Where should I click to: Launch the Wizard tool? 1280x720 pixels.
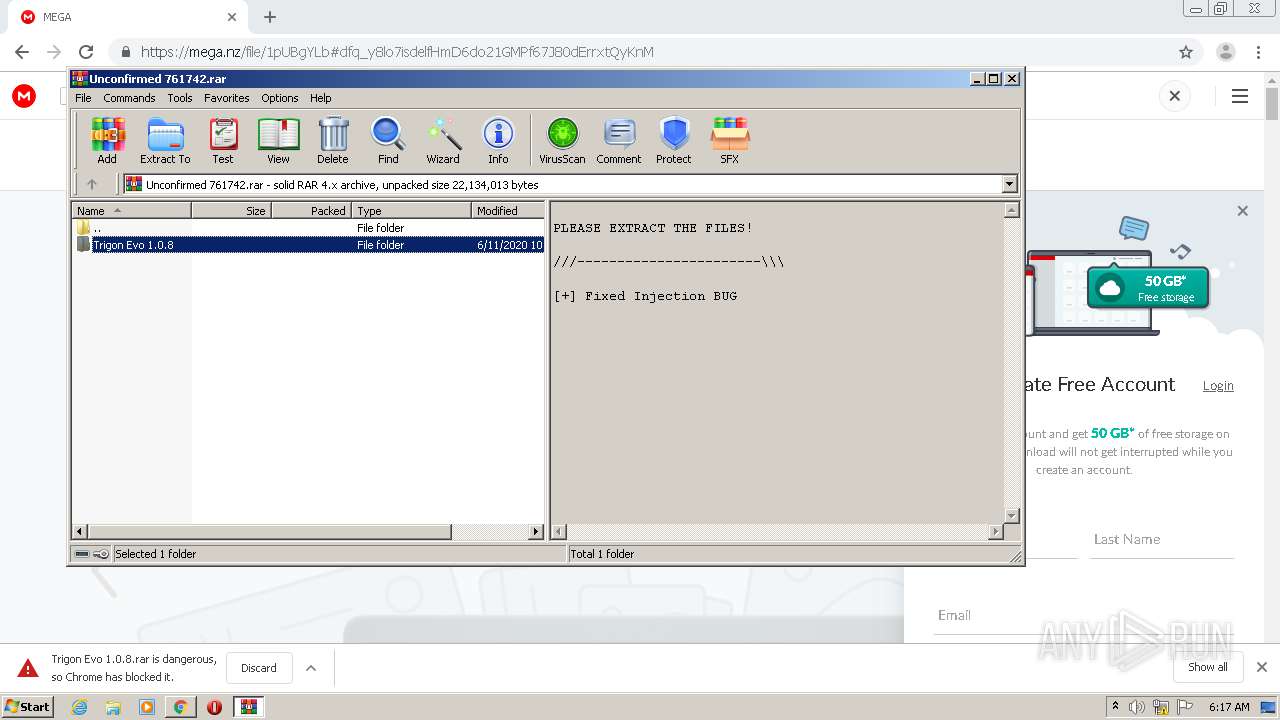coord(443,141)
